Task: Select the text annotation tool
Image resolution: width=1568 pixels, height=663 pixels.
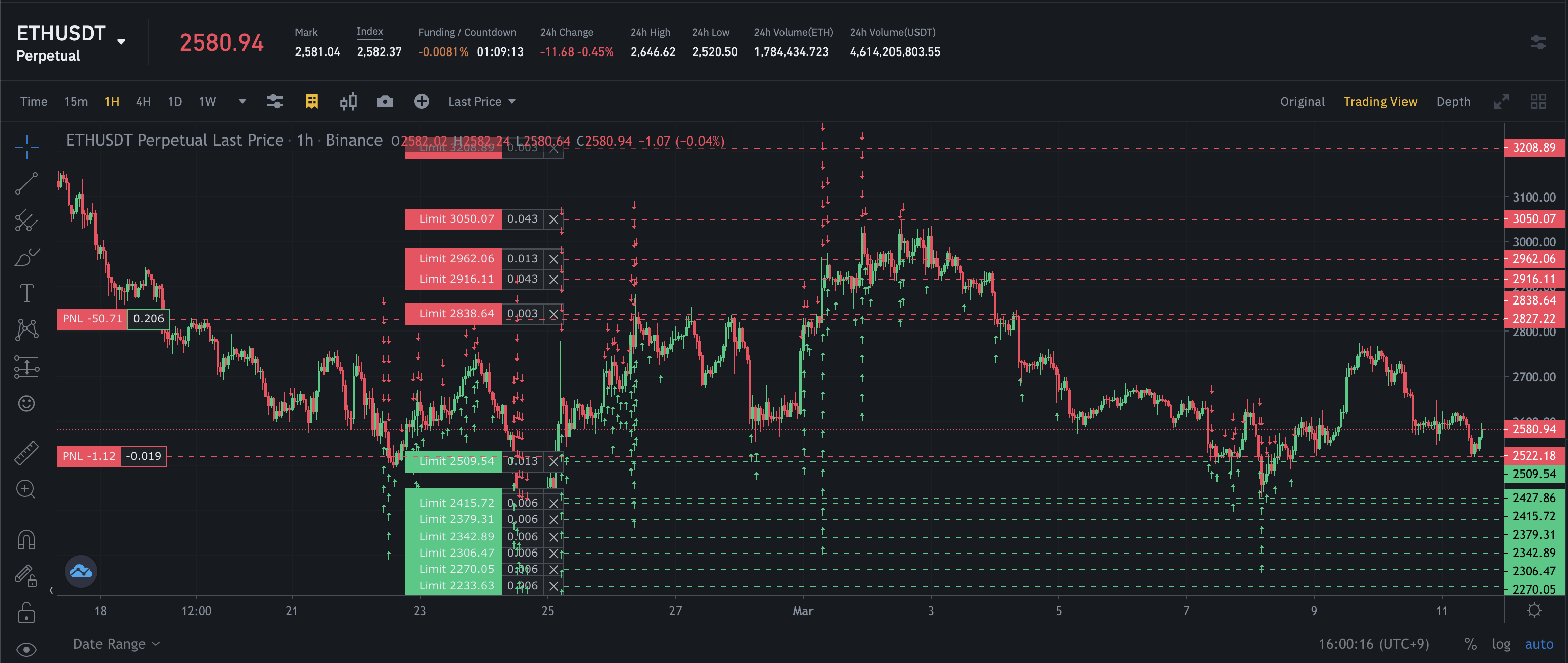Action: pos(26,294)
